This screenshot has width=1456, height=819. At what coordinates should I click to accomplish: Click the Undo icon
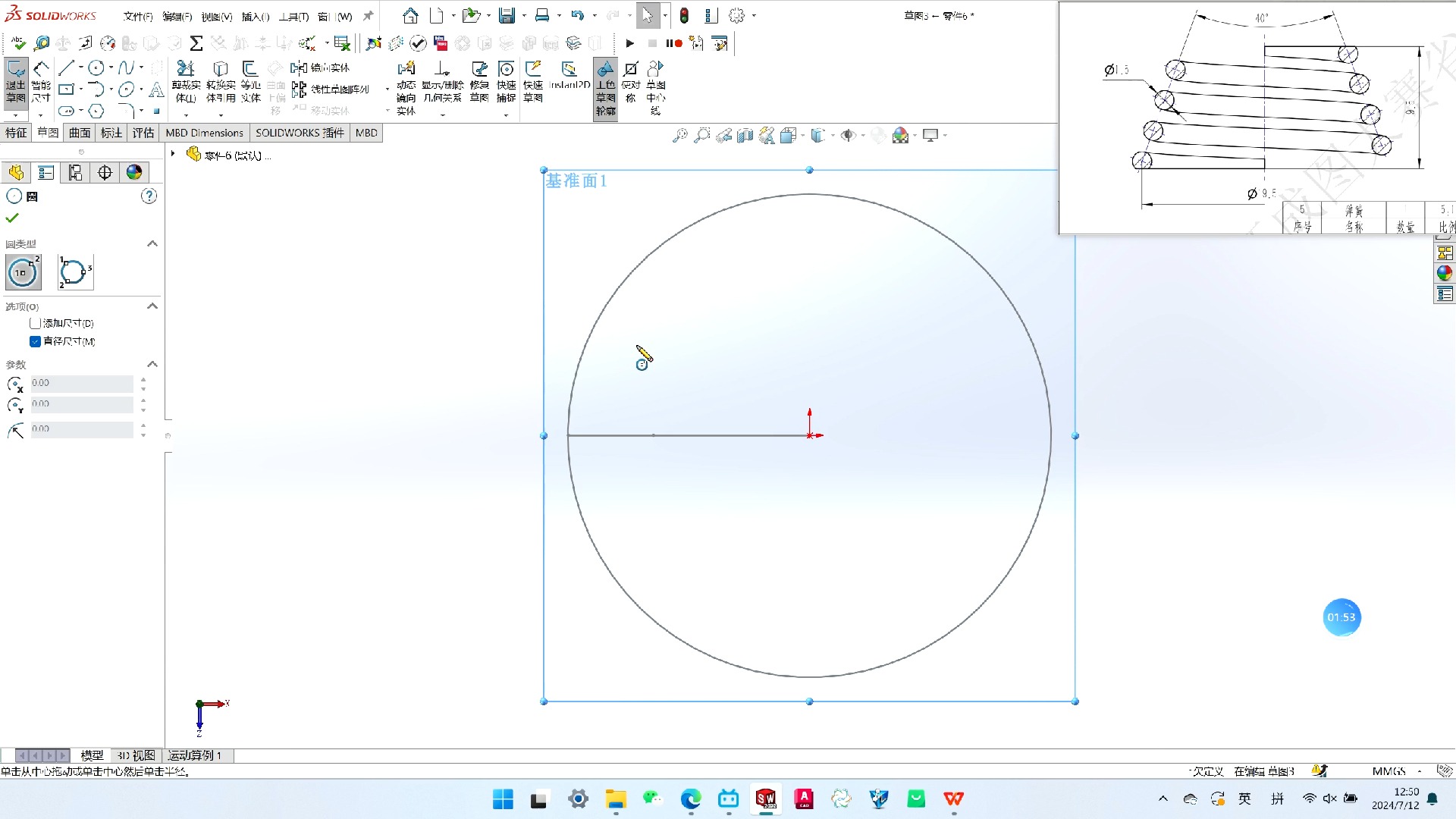[x=578, y=15]
